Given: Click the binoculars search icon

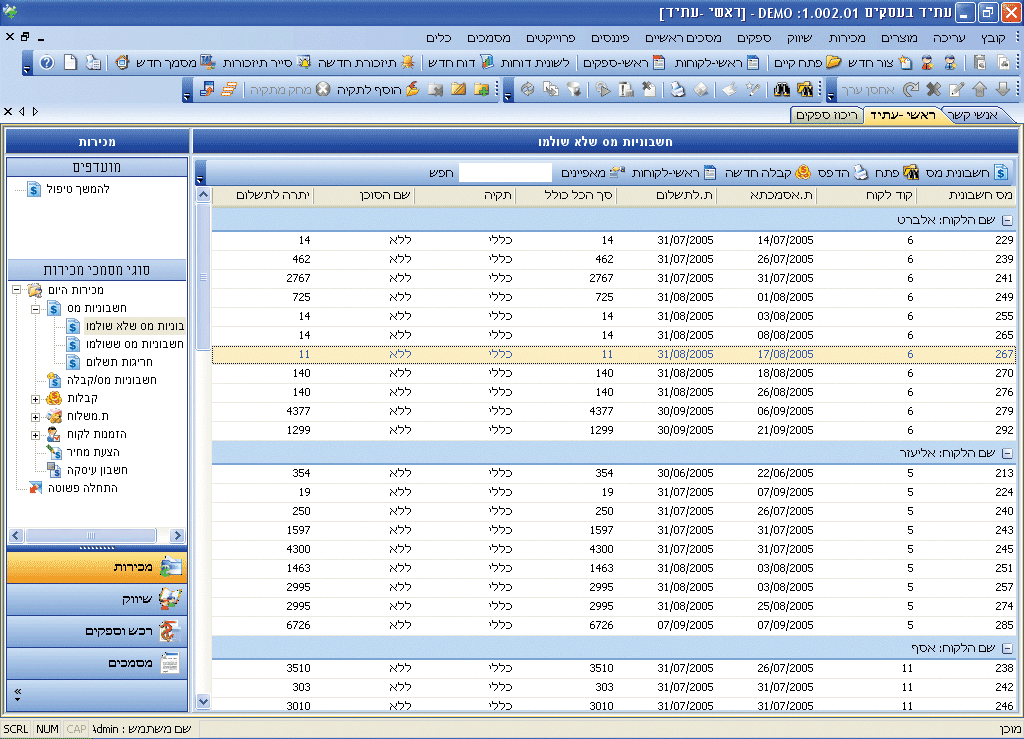Looking at the screenshot, I should coord(782,89).
